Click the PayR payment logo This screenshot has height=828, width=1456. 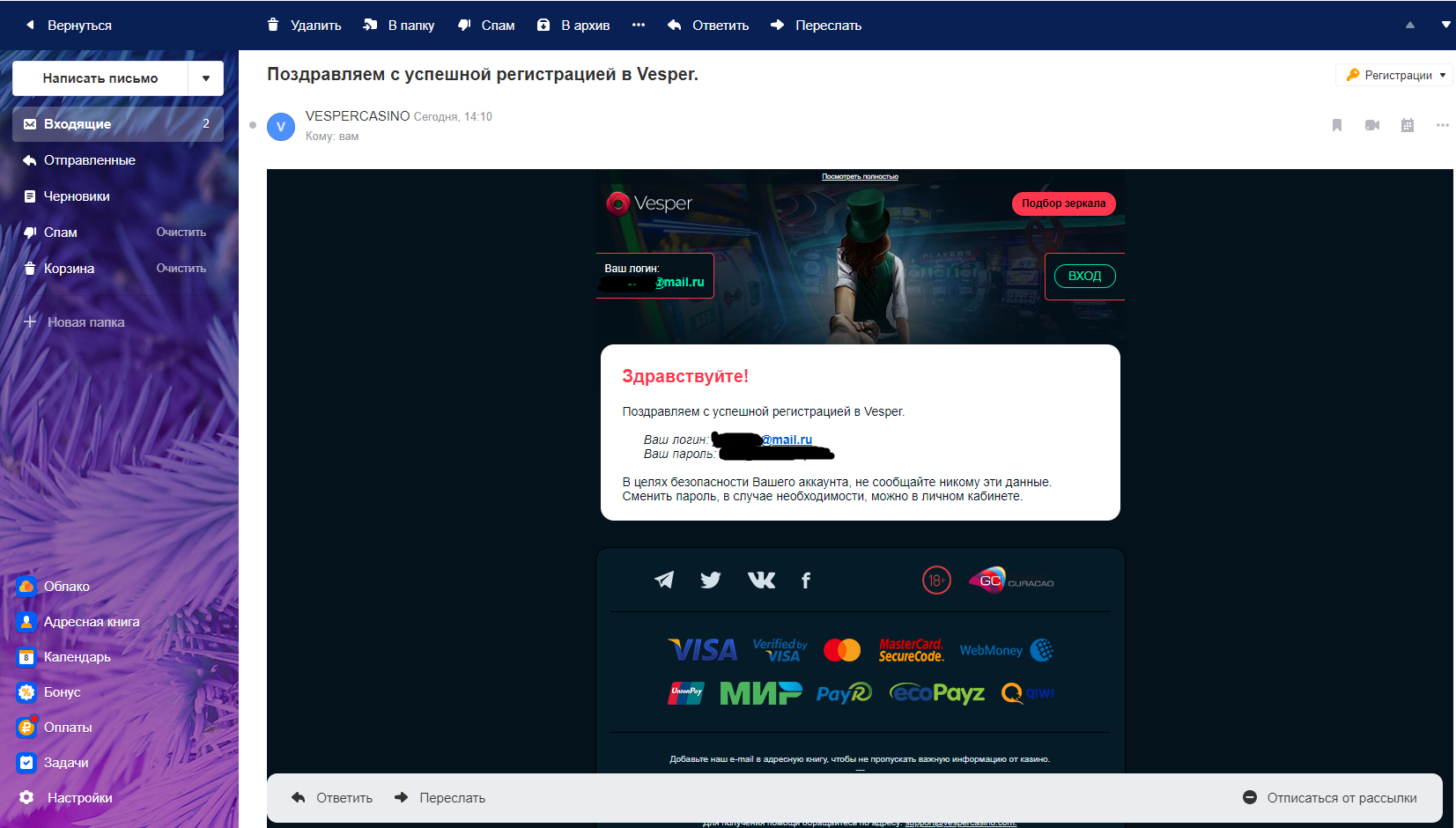point(844,693)
